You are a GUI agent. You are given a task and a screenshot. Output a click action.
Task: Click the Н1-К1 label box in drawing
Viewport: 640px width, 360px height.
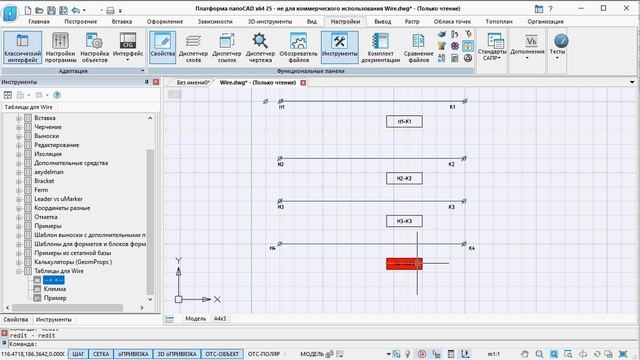[x=404, y=121]
